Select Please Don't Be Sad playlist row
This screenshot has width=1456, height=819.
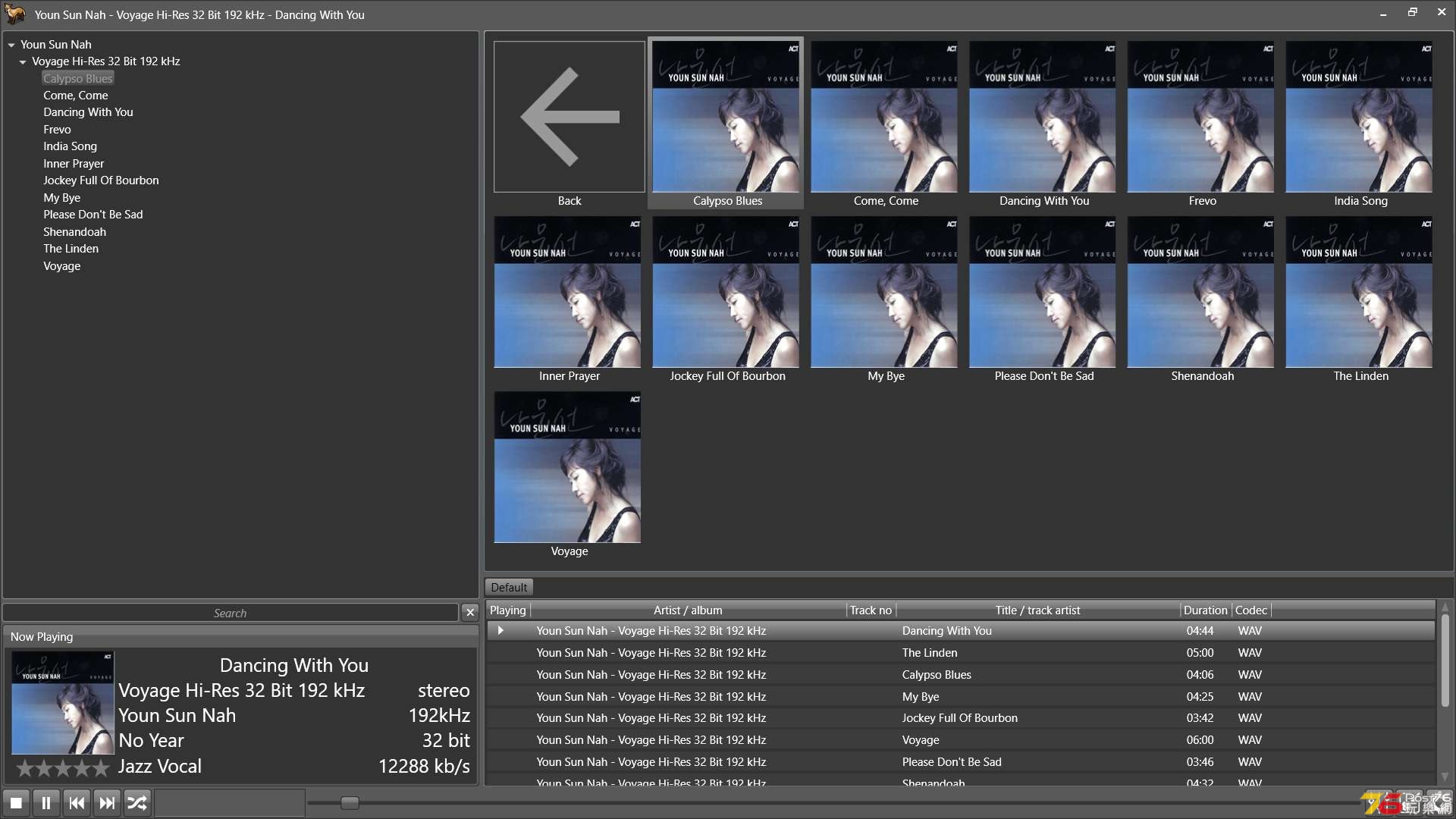961,761
